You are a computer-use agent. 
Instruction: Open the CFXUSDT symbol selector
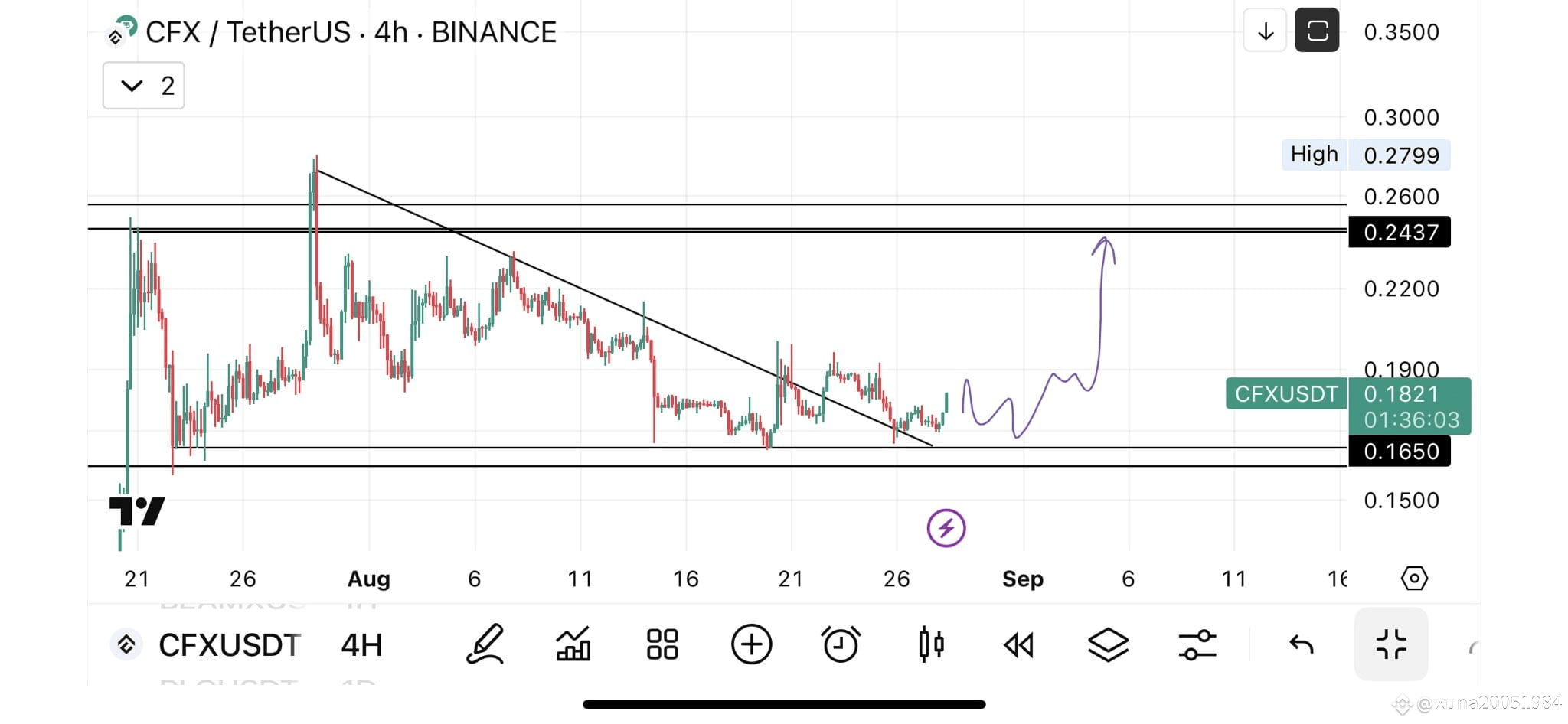coord(229,645)
